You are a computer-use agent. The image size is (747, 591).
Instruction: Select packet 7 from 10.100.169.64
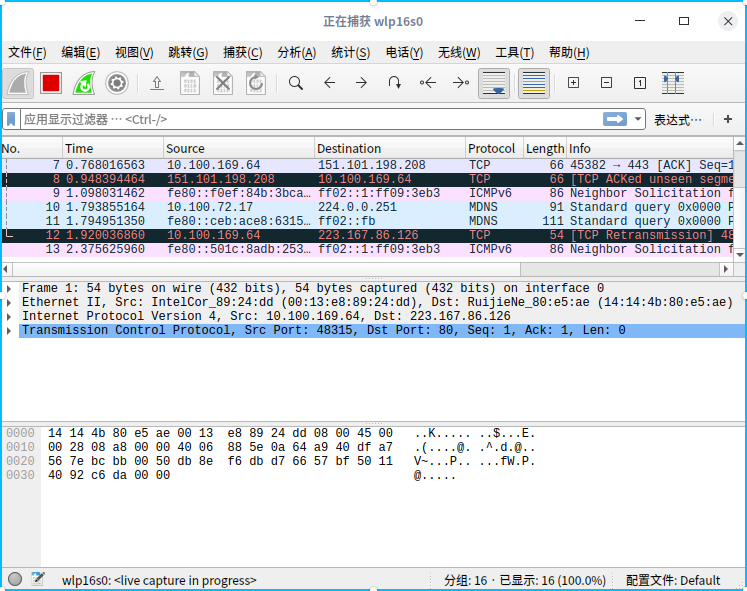point(367,165)
